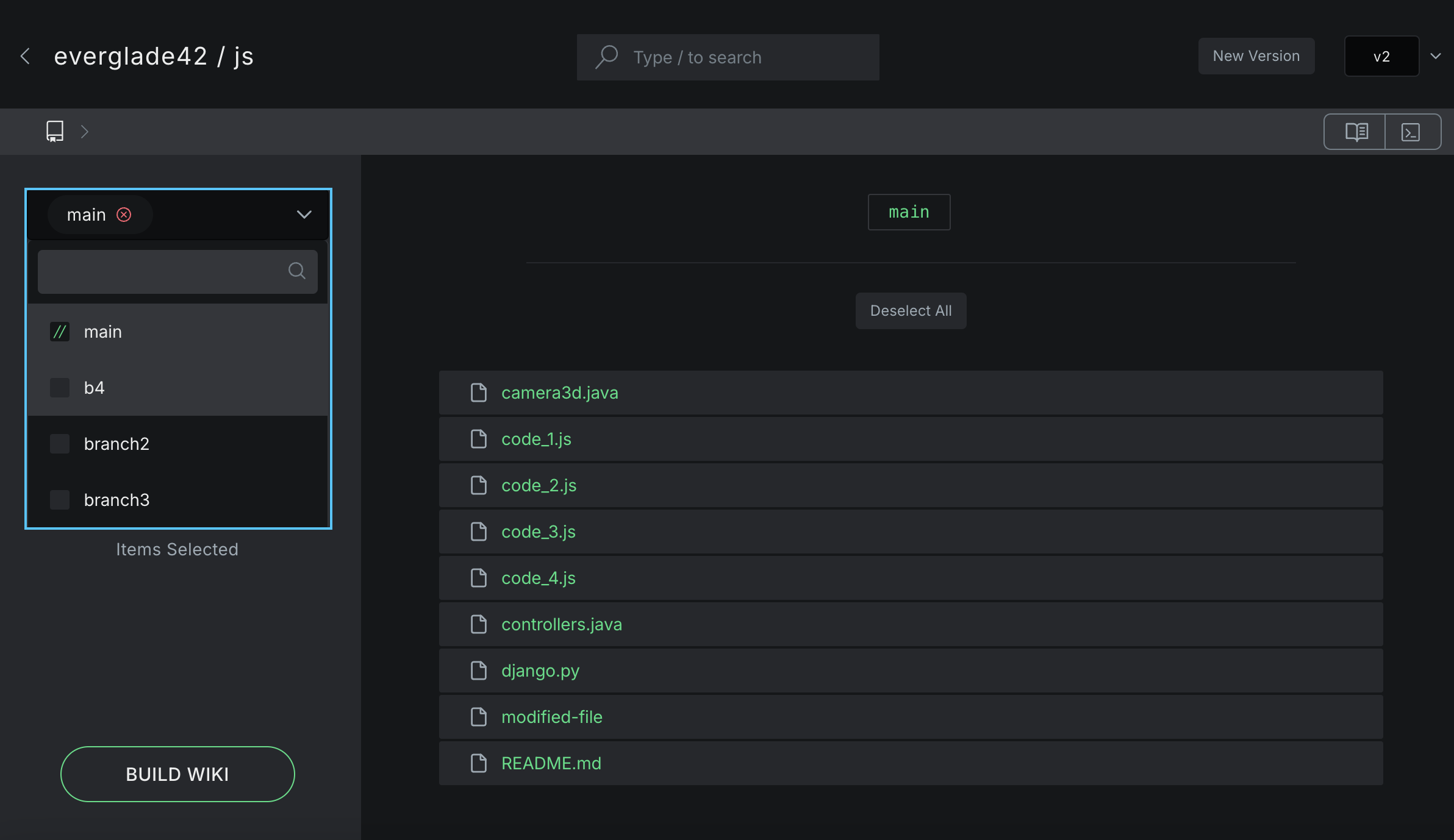Viewport: 1454px width, 840px height.
Task: Click the django.py file icon
Action: pos(479,669)
